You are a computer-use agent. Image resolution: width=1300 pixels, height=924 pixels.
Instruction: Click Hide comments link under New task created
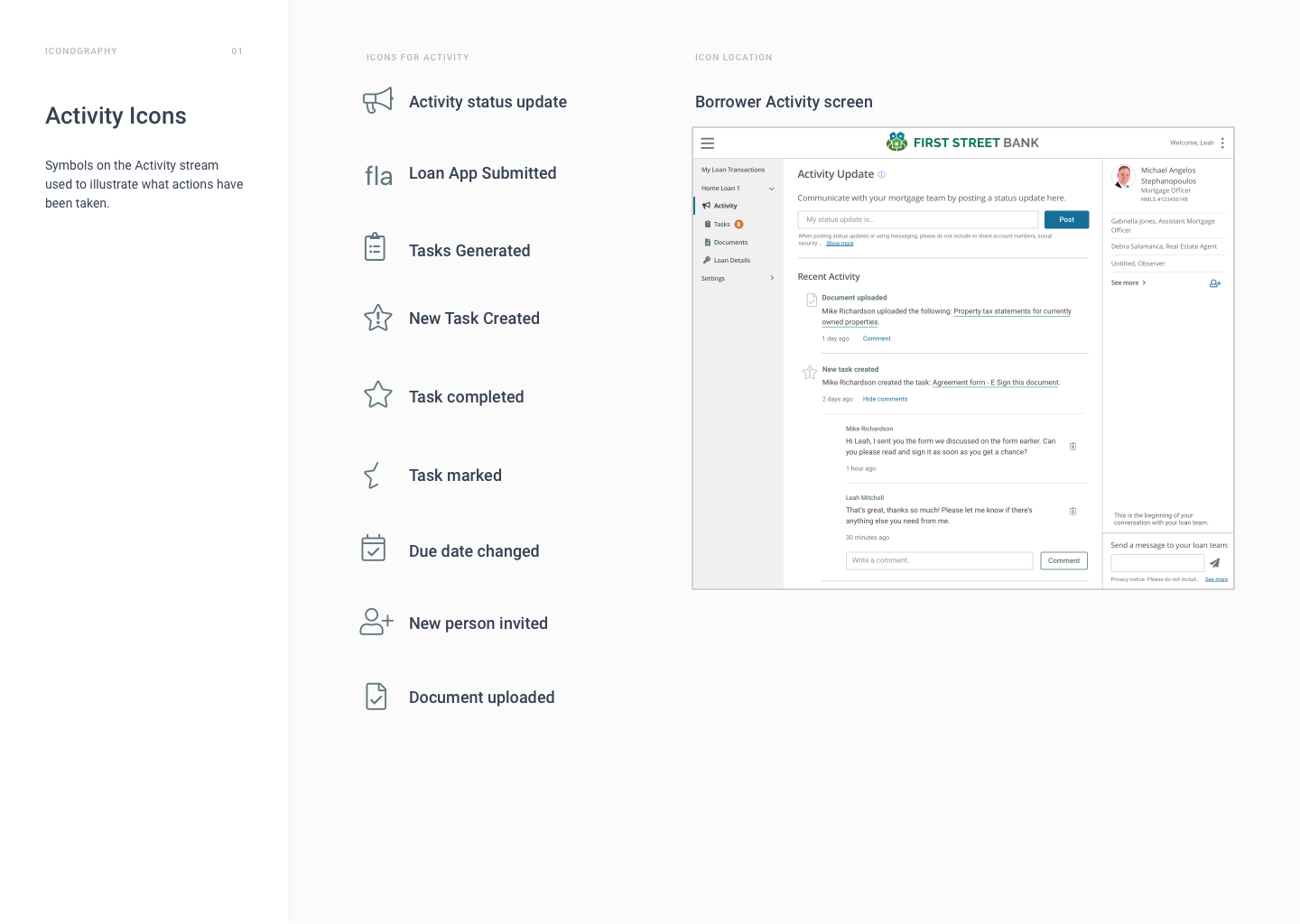[885, 399]
